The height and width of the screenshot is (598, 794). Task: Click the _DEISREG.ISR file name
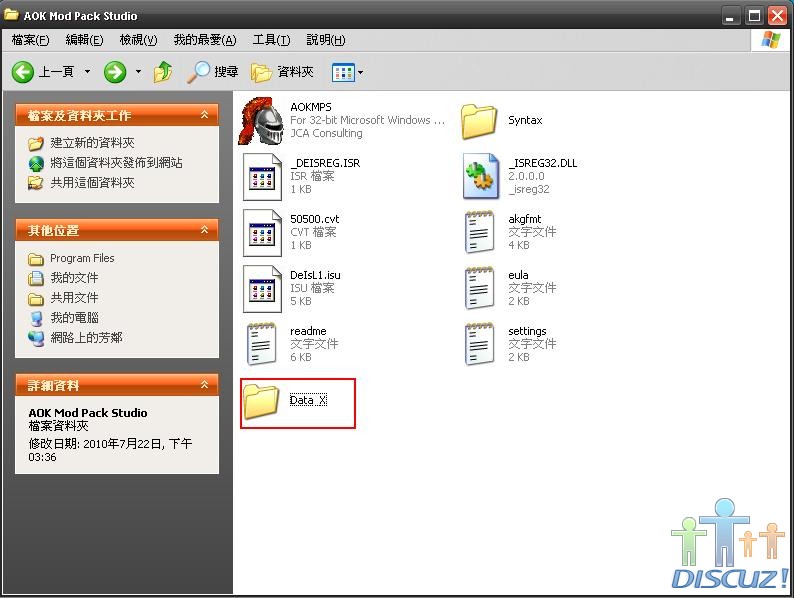pos(325,163)
